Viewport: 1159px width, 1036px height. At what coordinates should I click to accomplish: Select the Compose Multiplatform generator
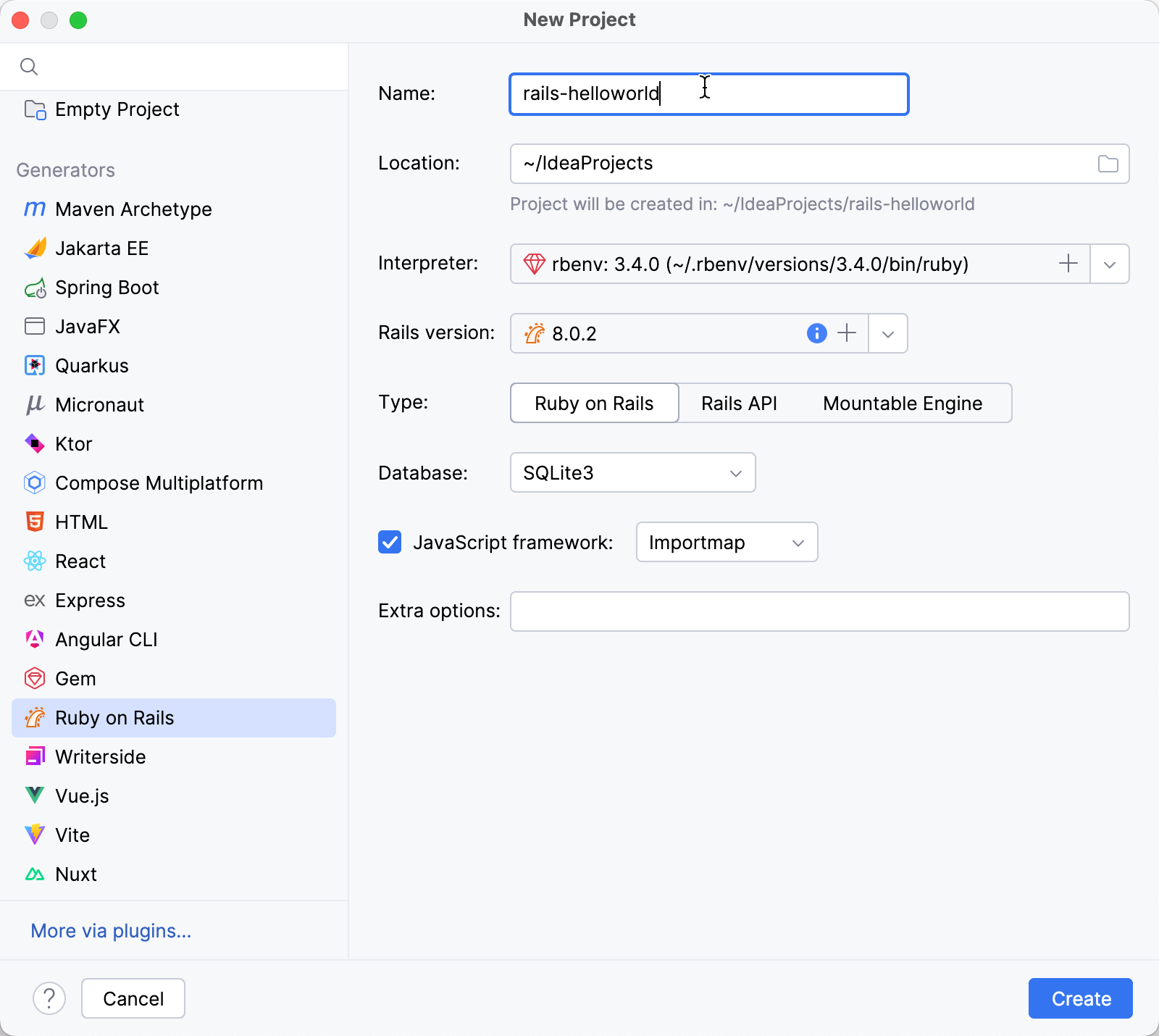pyautogui.click(x=159, y=483)
